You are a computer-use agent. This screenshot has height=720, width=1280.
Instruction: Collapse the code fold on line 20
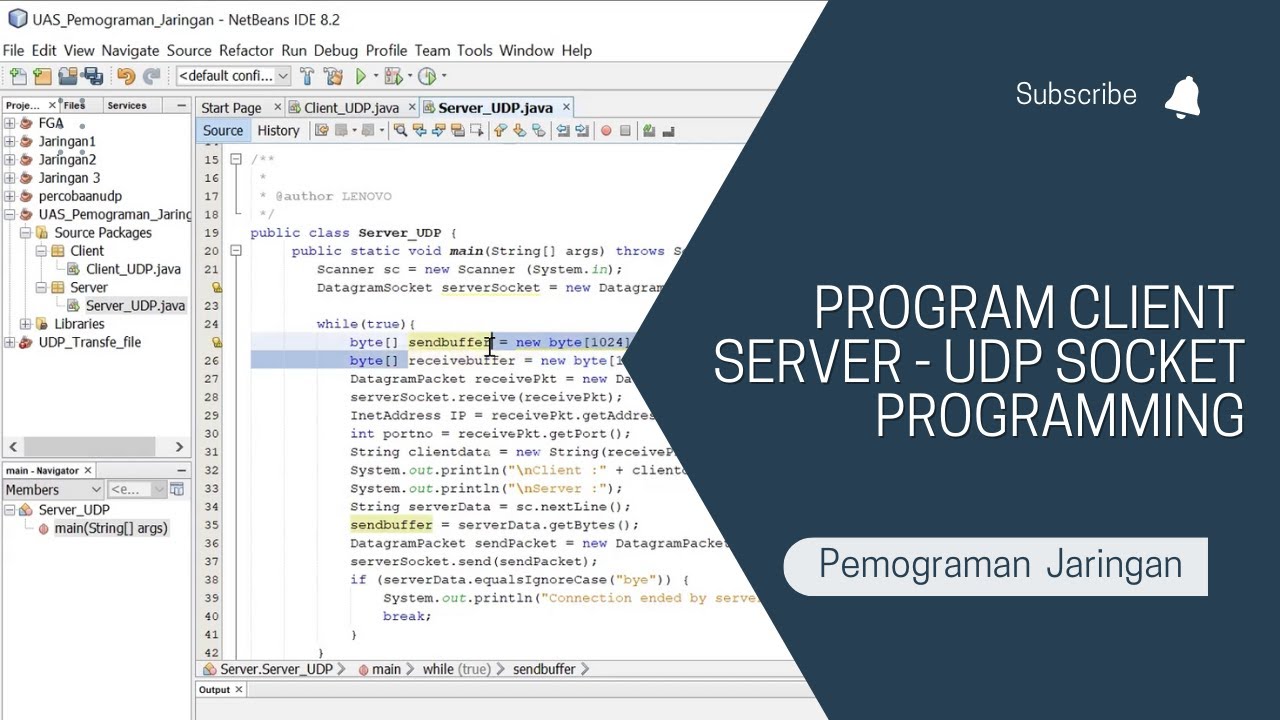(x=236, y=251)
